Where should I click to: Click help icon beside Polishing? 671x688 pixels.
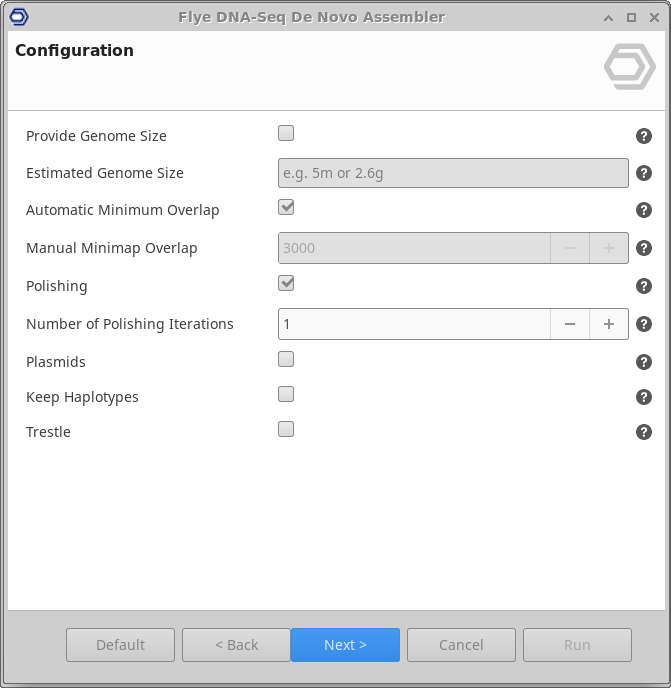pyautogui.click(x=644, y=286)
